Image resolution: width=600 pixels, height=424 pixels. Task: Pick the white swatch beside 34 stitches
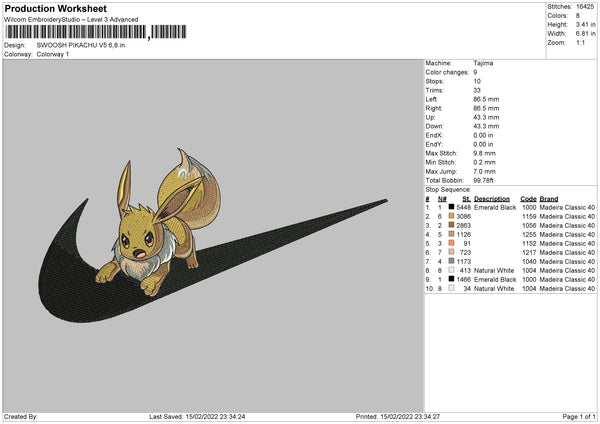[x=452, y=288]
